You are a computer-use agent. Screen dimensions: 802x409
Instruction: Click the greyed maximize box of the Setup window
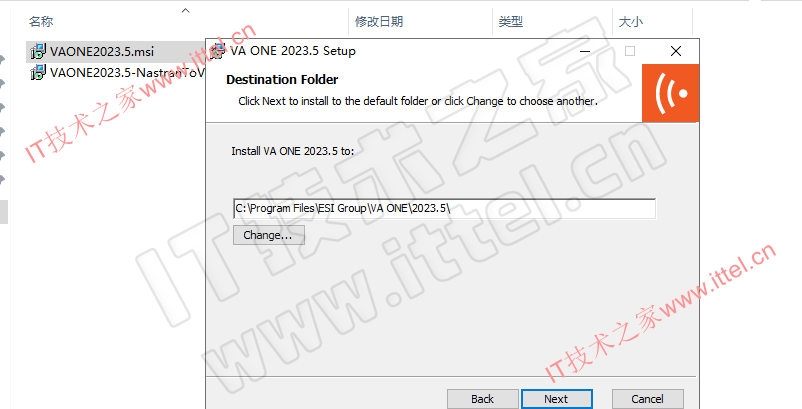(x=630, y=51)
